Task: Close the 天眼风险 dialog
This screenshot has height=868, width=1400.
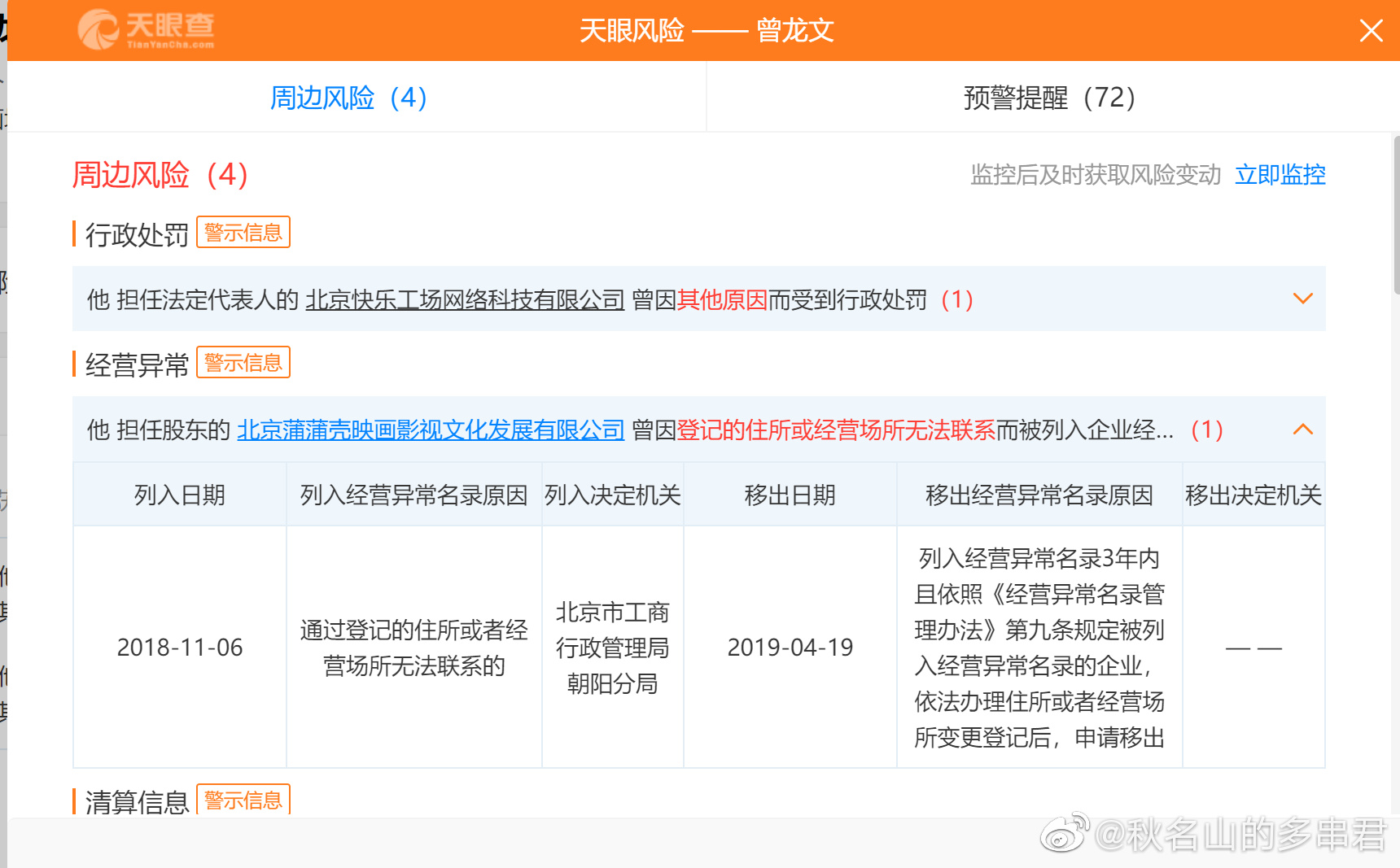Action: pyautogui.click(x=1371, y=31)
